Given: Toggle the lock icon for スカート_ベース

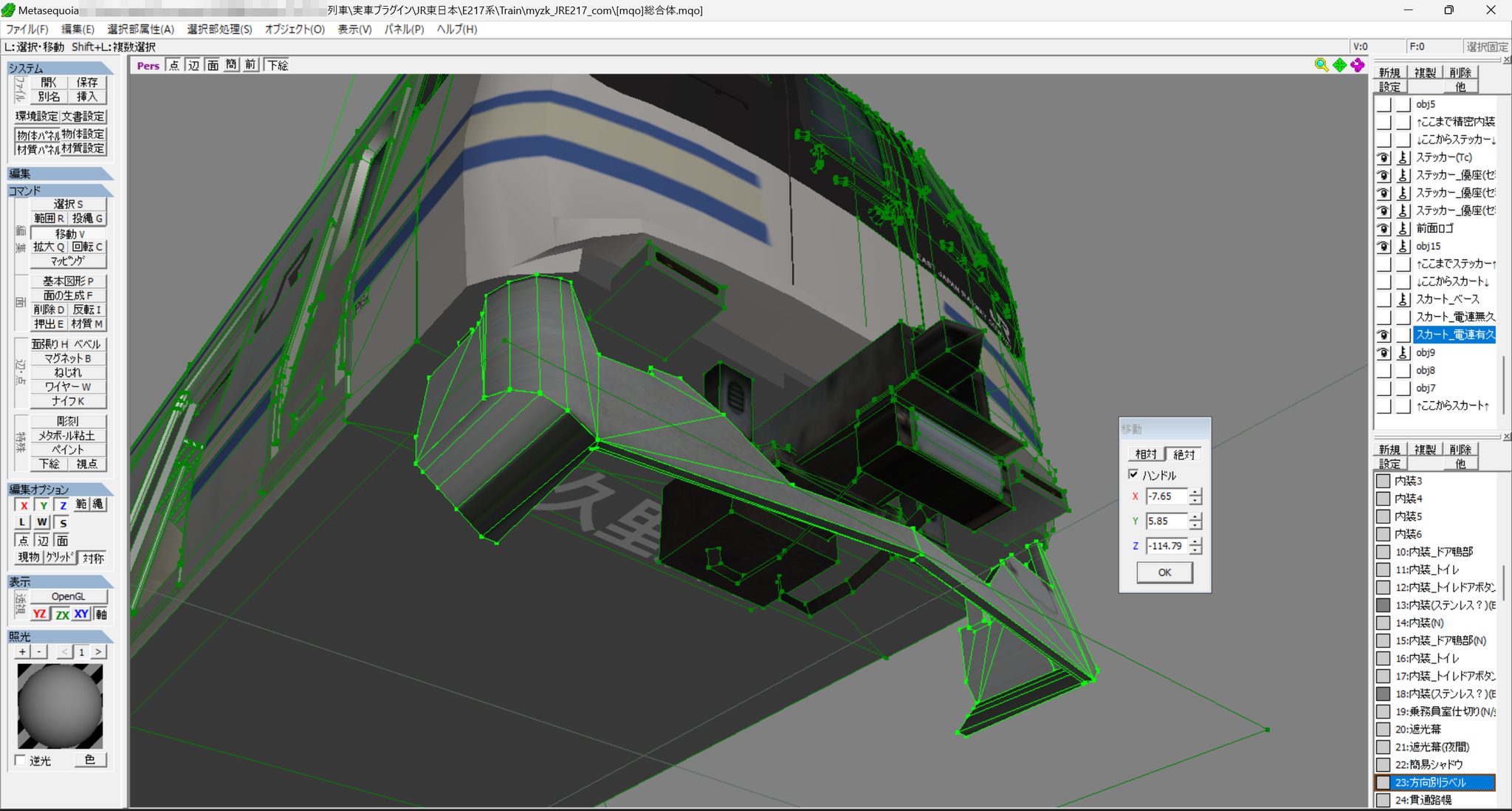Looking at the screenshot, I should [x=1403, y=299].
